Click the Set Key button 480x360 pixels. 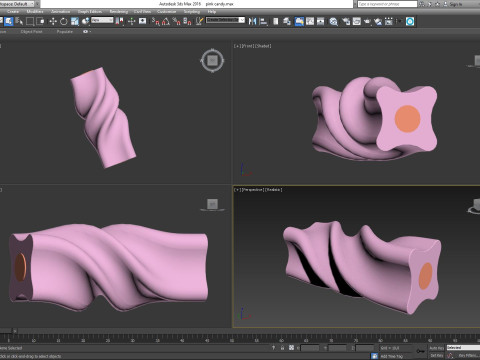(436, 356)
